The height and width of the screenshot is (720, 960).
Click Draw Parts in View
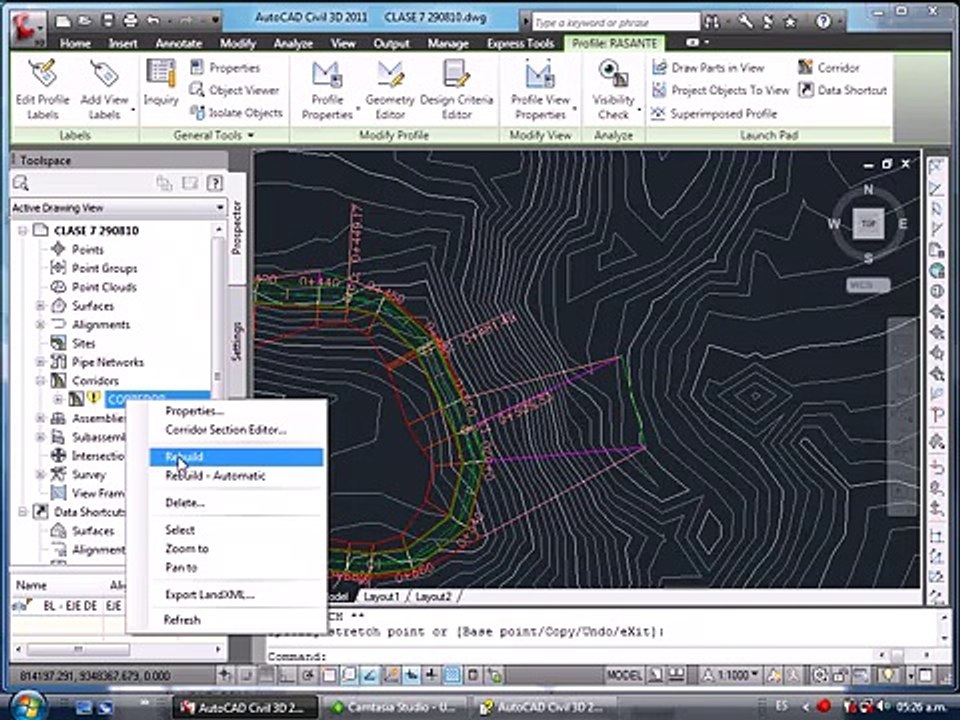click(x=708, y=67)
